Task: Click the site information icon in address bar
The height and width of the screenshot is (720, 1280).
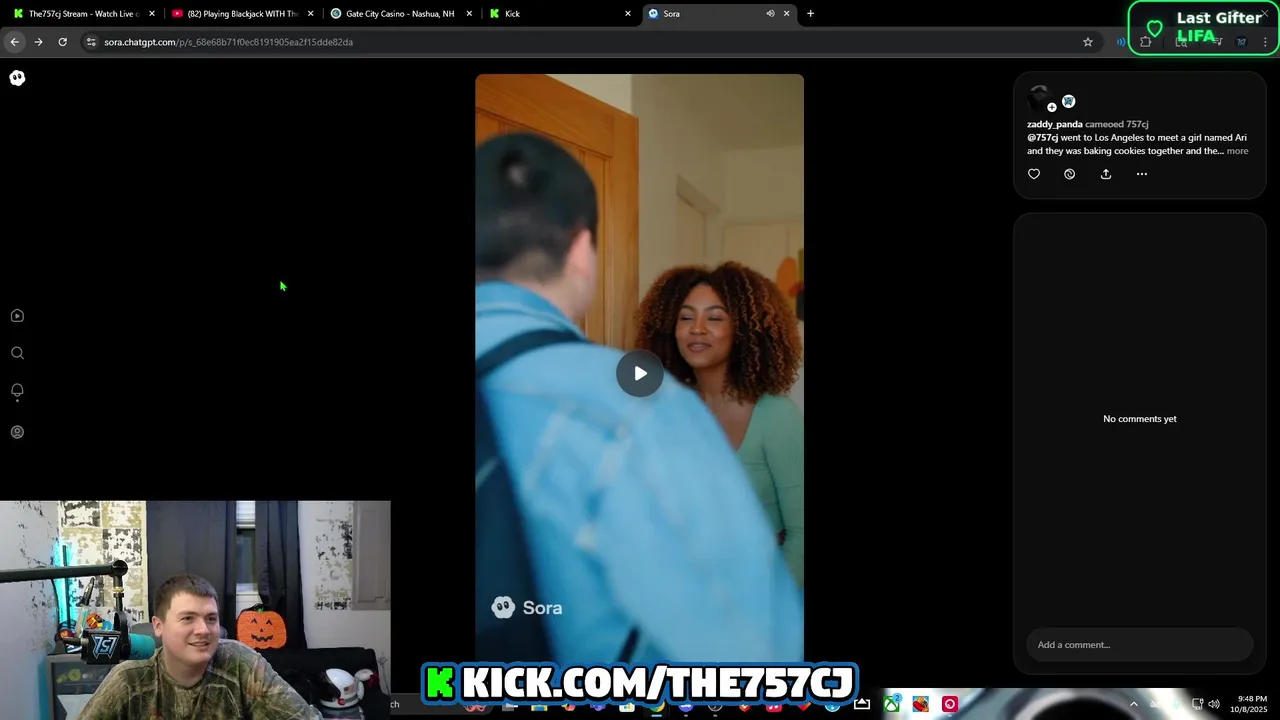Action: coord(91,42)
